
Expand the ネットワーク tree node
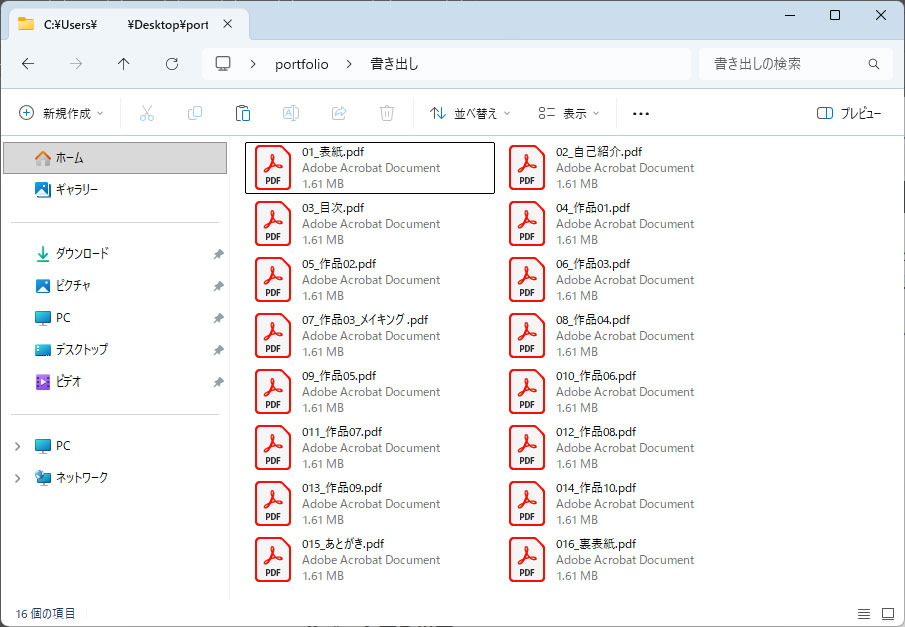click(x=17, y=478)
